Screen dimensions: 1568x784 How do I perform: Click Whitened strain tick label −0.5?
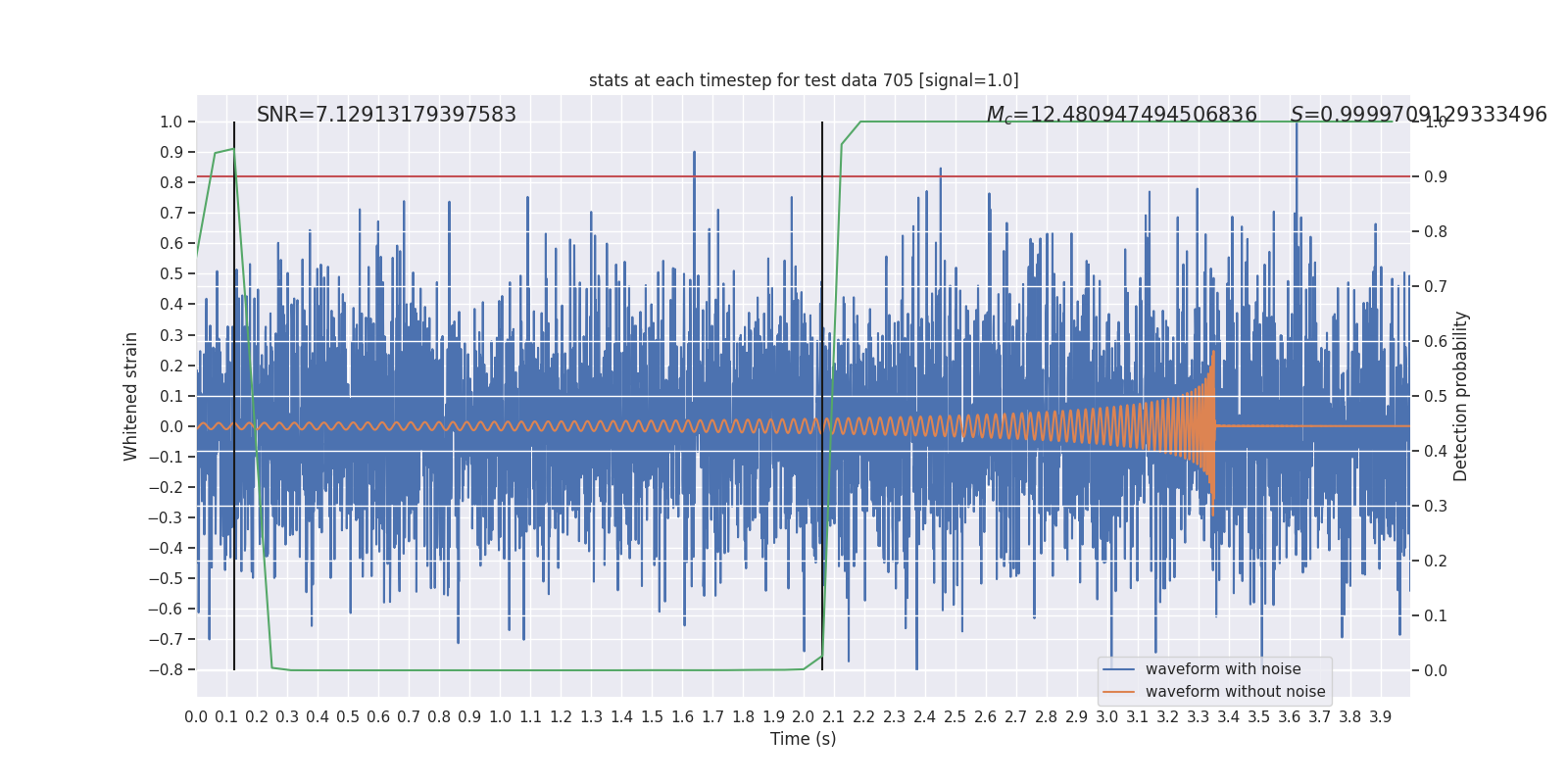pos(166,579)
